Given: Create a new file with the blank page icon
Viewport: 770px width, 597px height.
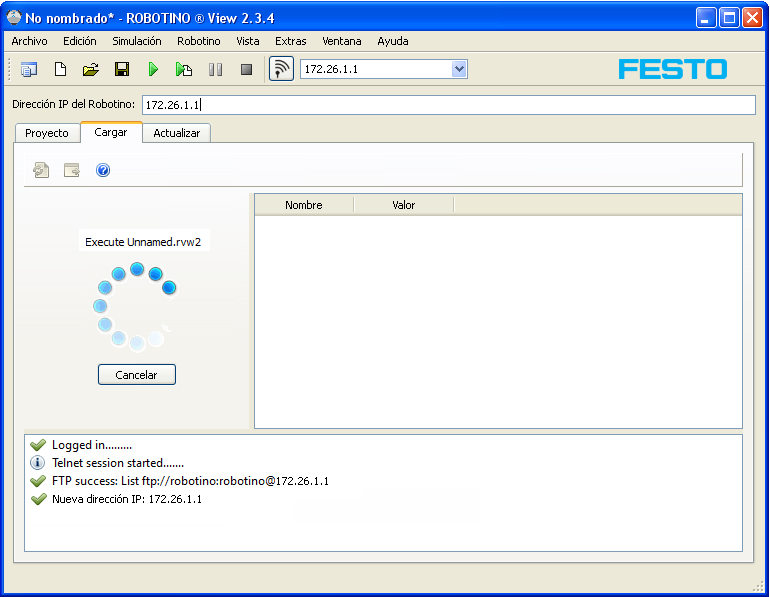Looking at the screenshot, I should (60, 69).
